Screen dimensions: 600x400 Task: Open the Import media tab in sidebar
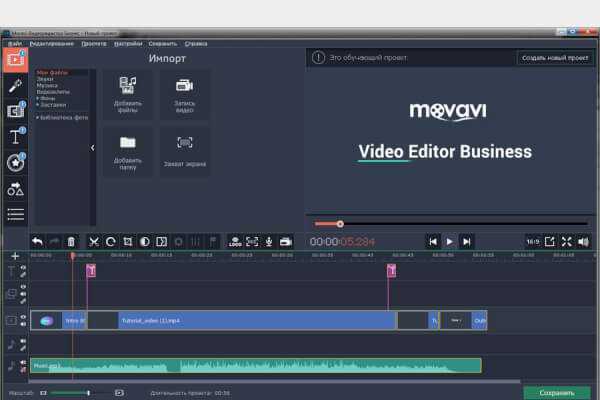tap(15, 60)
